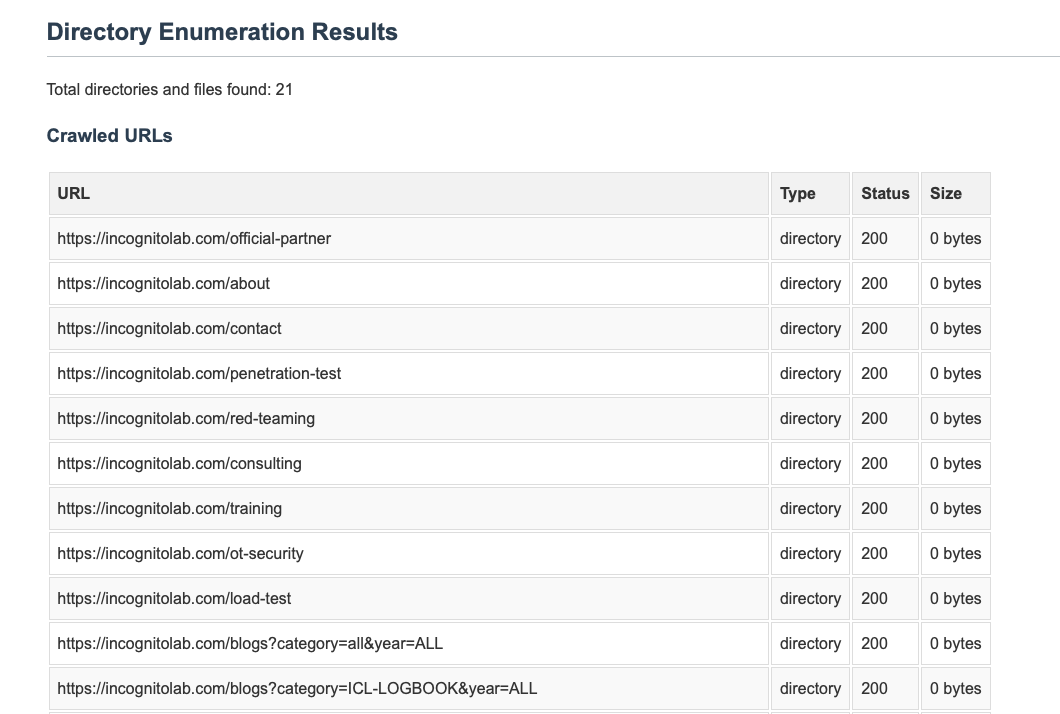Click the '0 bytes' size in contact row

click(955, 329)
